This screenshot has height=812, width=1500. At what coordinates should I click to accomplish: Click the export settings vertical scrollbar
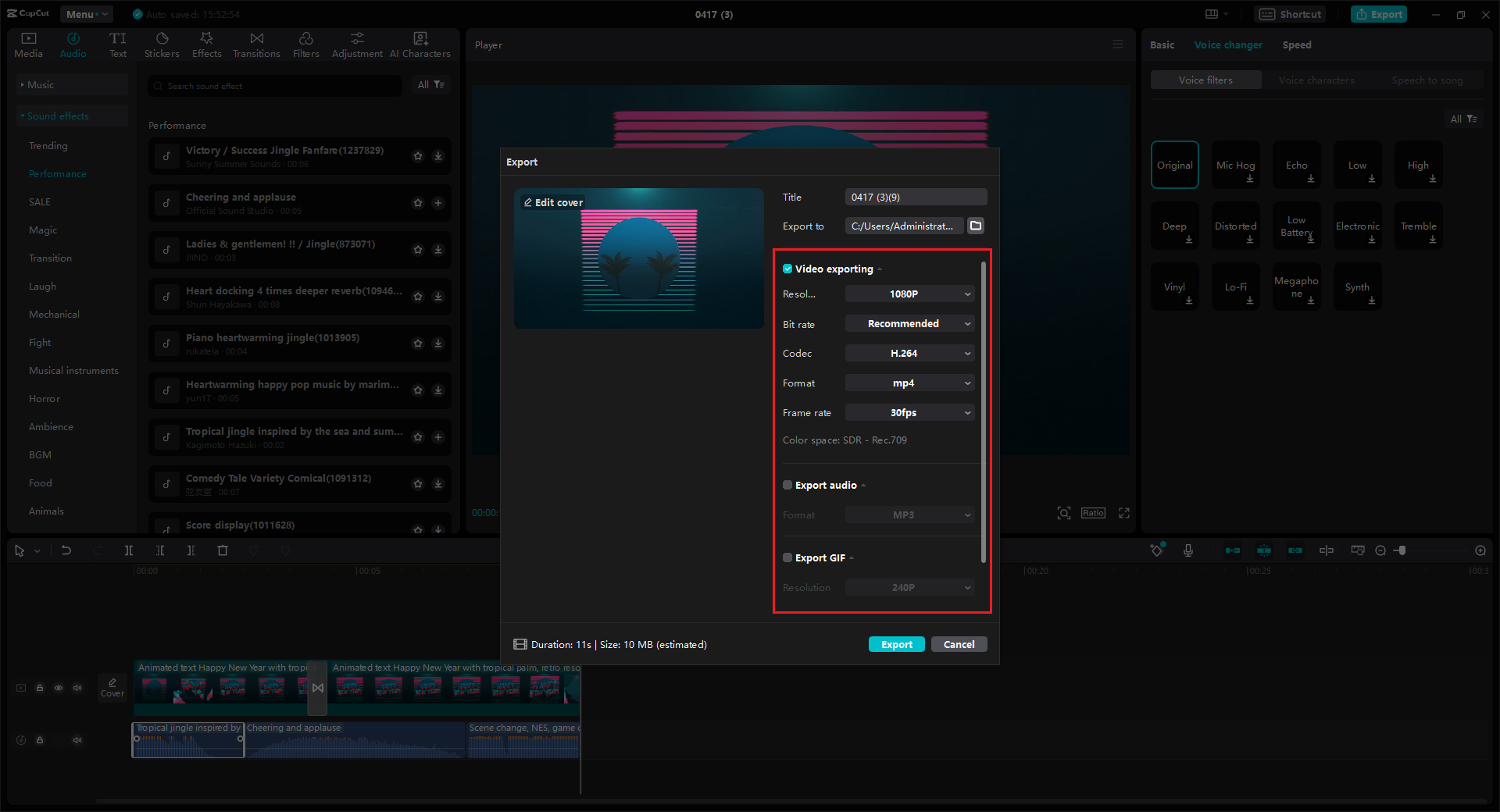click(x=983, y=412)
